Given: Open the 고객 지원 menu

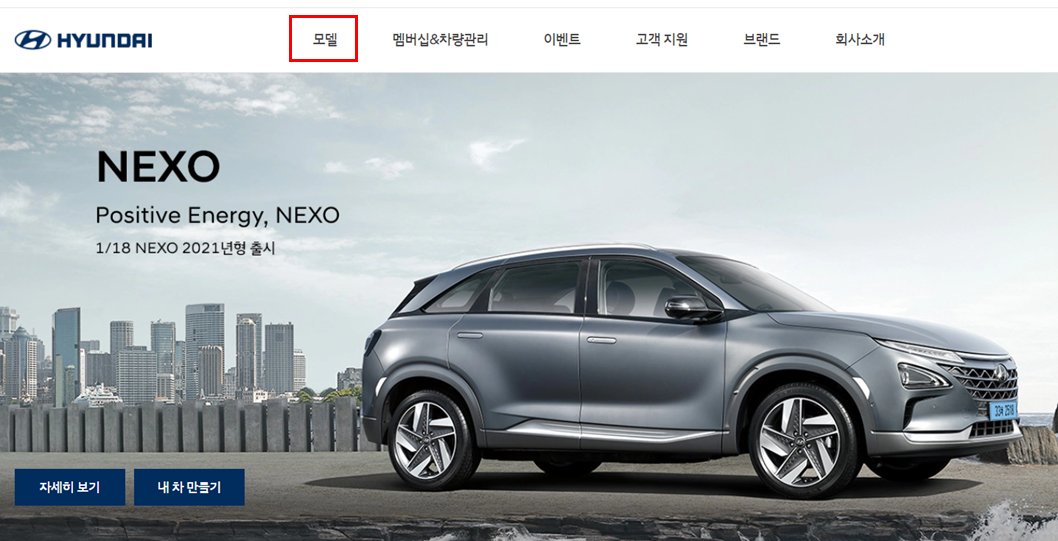Looking at the screenshot, I should 661,40.
